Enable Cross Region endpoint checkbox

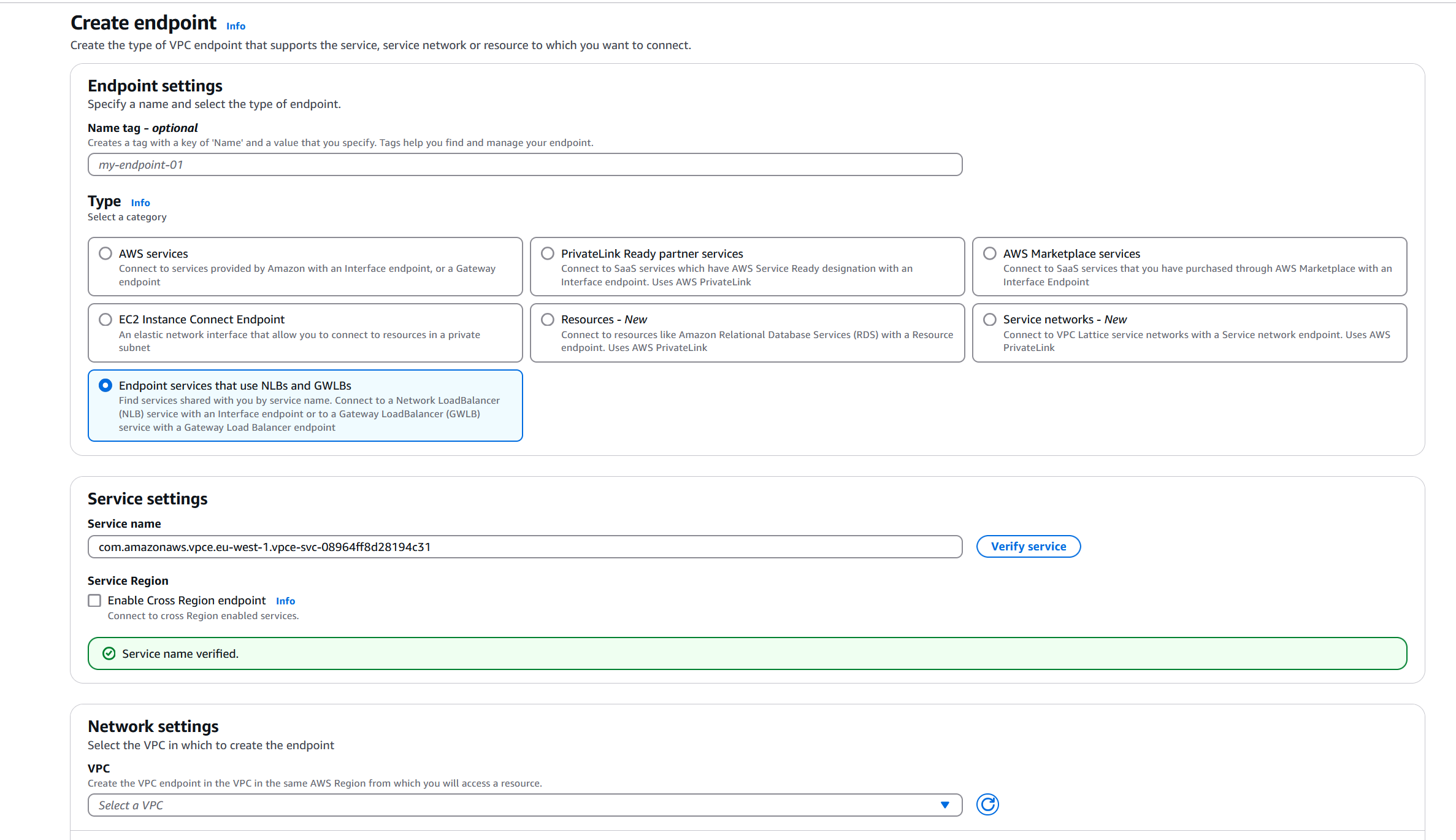94,601
